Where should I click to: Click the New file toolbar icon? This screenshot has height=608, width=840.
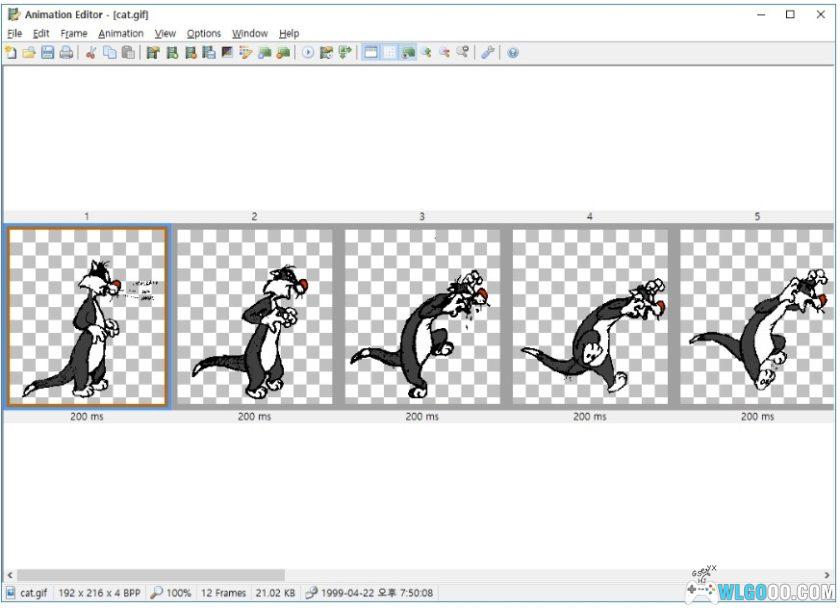11,53
